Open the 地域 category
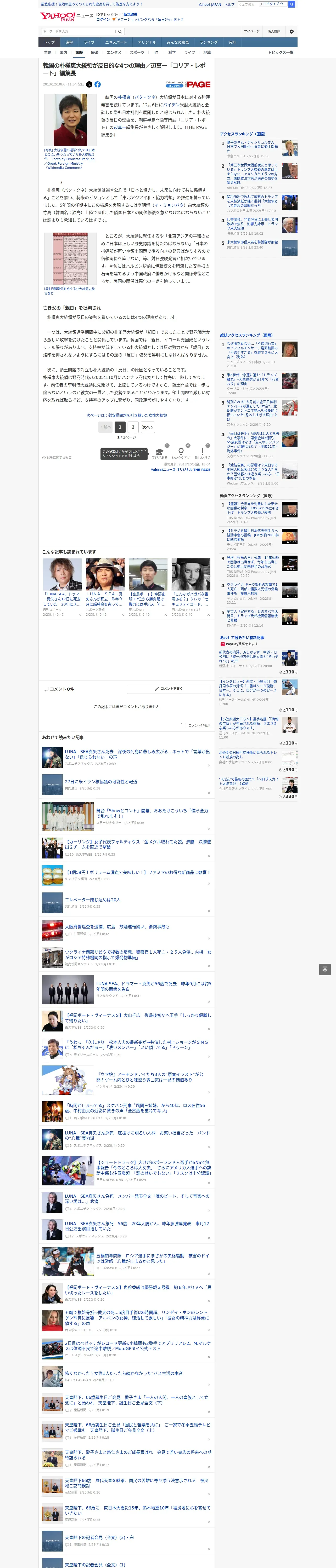The image size is (336, 1568). pyautogui.click(x=207, y=52)
